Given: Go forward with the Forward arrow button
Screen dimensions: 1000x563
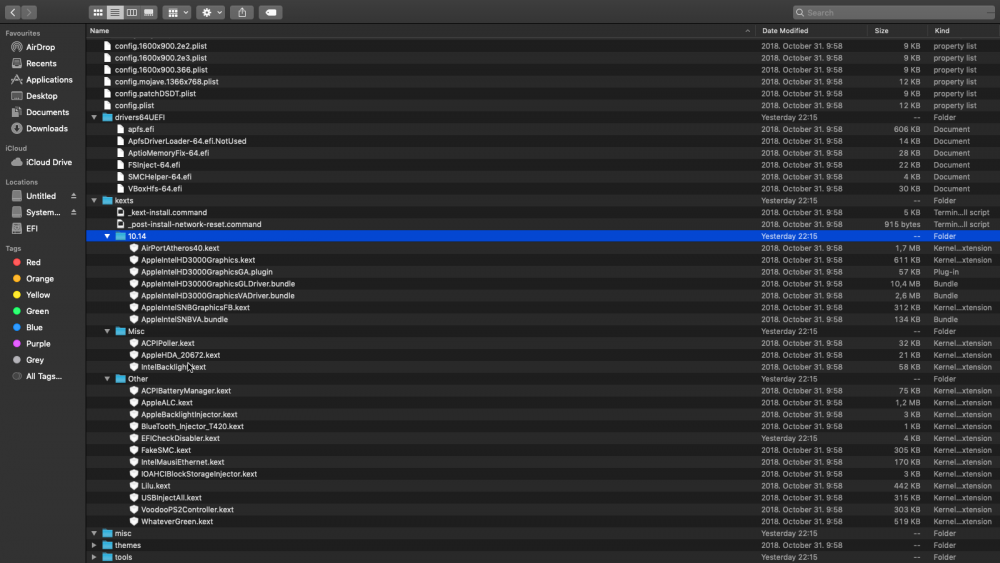Looking at the screenshot, I should [29, 12].
